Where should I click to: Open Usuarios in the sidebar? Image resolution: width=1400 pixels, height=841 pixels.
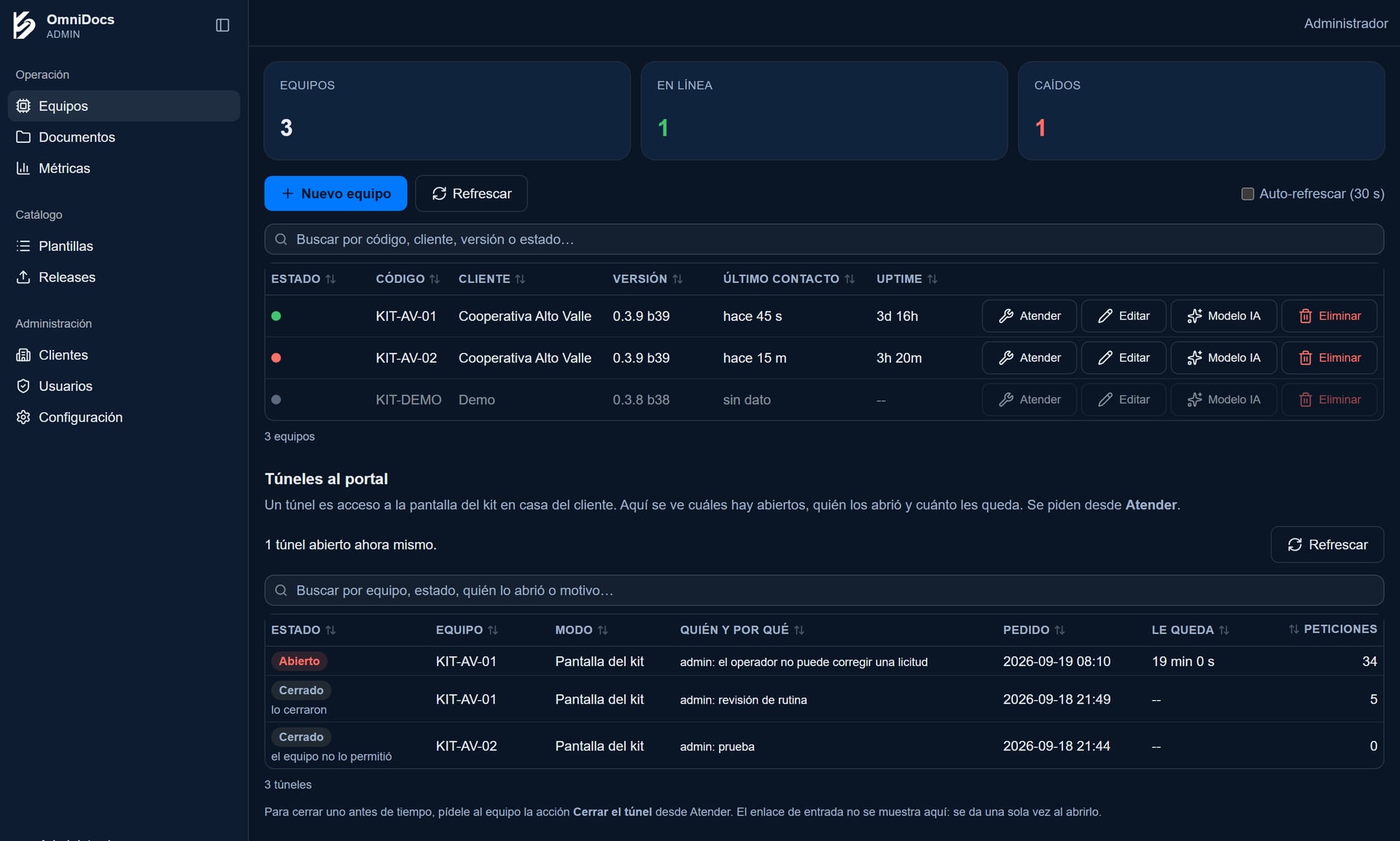124,387
